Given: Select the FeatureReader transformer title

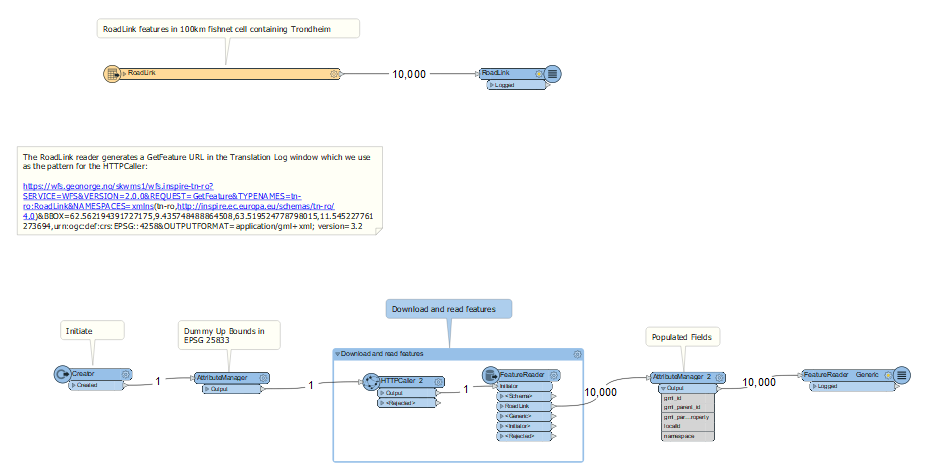Looking at the screenshot, I should pyautogui.click(x=522, y=375).
